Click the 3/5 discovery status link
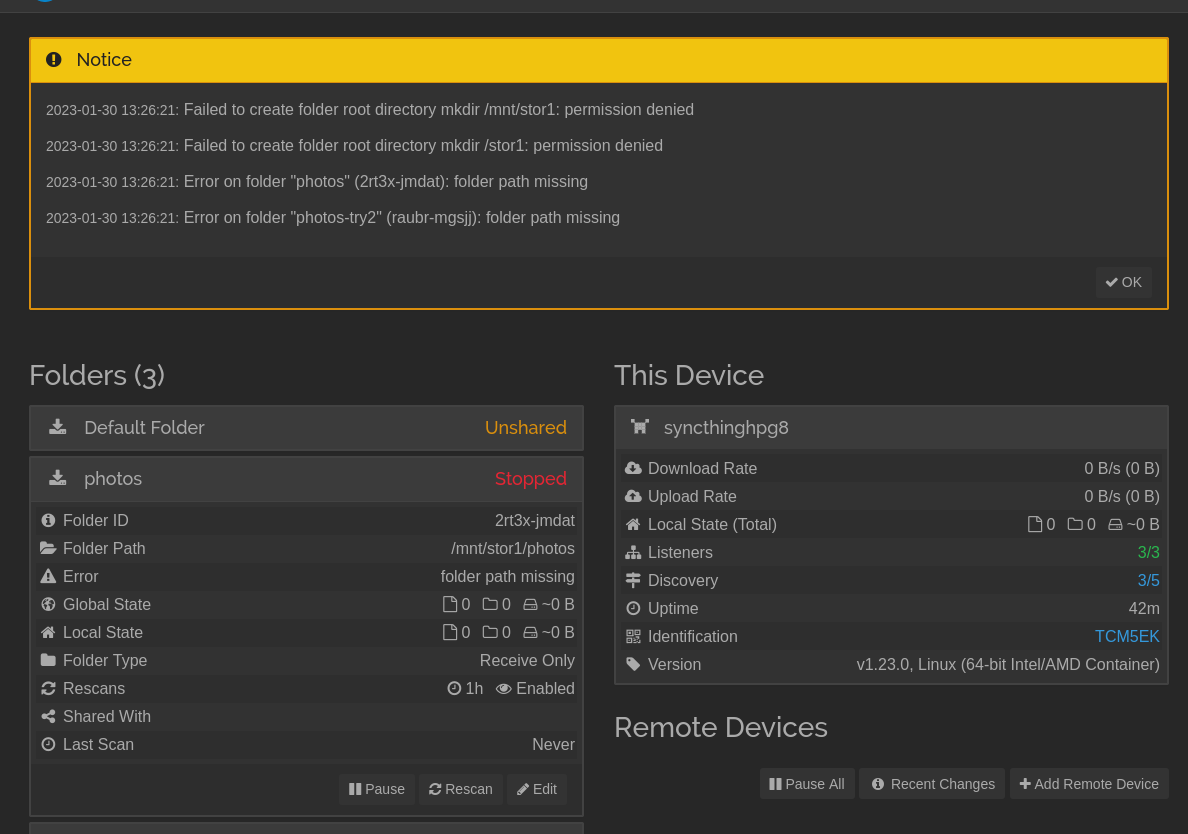The image size is (1188, 834). (x=1148, y=581)
